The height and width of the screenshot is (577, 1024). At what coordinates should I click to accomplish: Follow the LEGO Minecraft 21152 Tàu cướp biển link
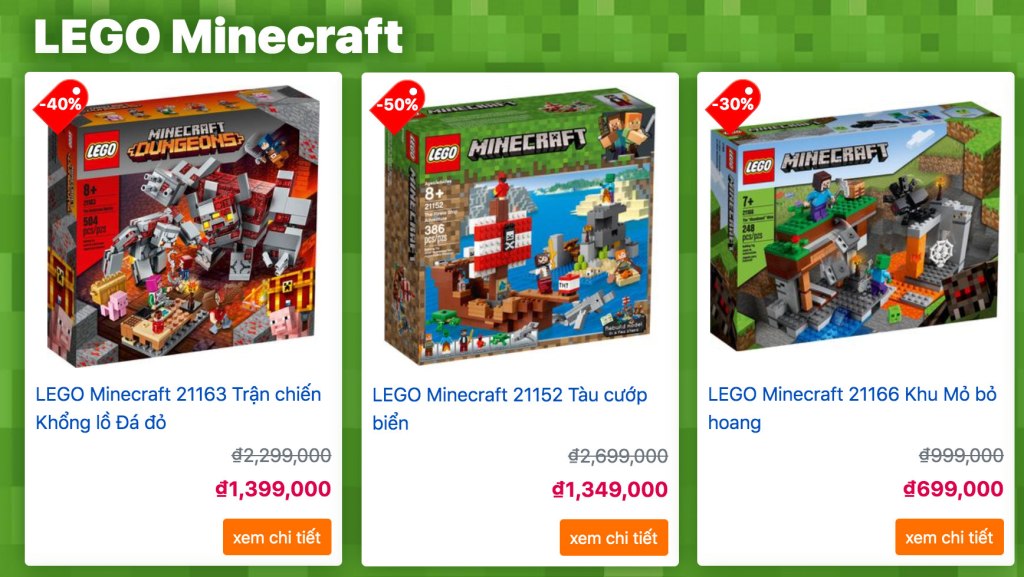(x=509, y=409)
